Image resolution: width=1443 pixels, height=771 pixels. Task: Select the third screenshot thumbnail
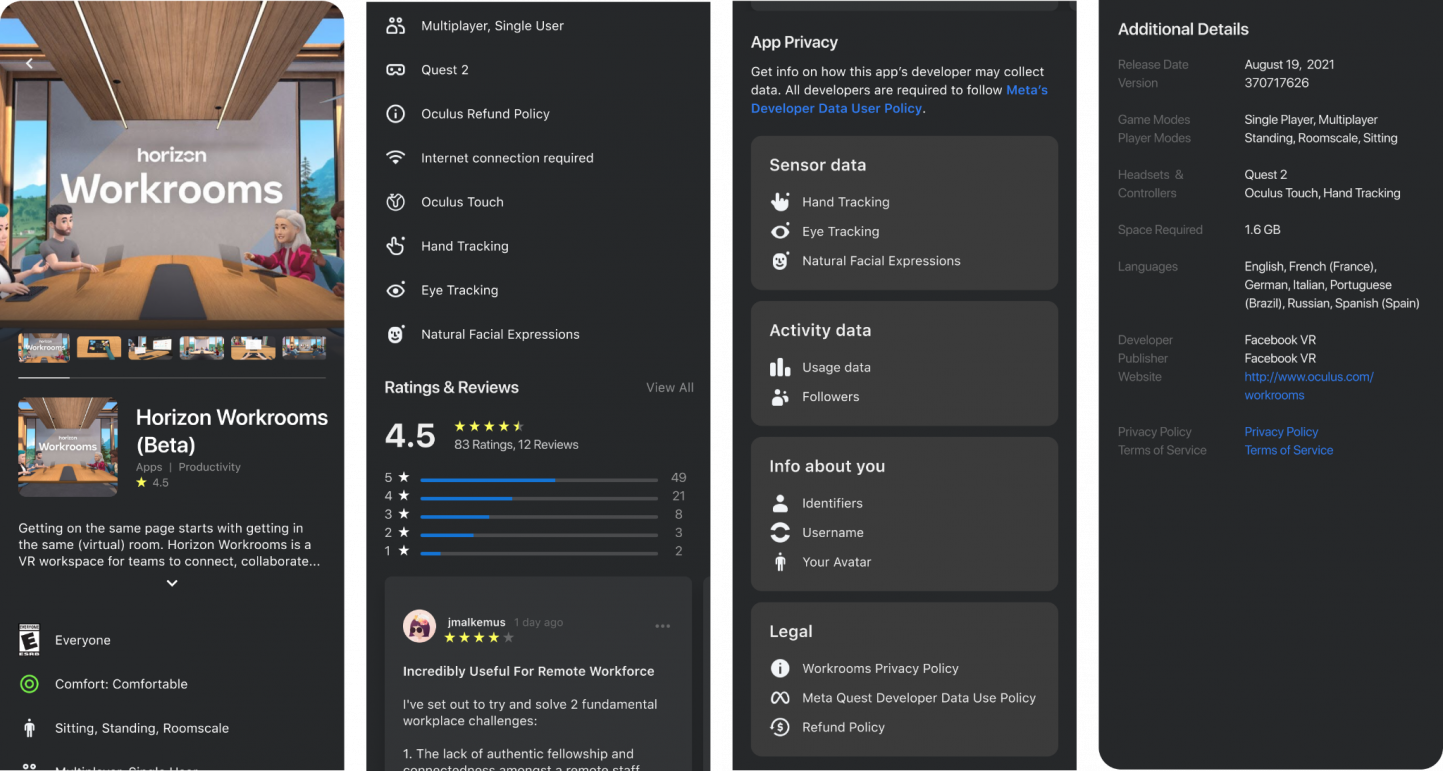(150, 347)
